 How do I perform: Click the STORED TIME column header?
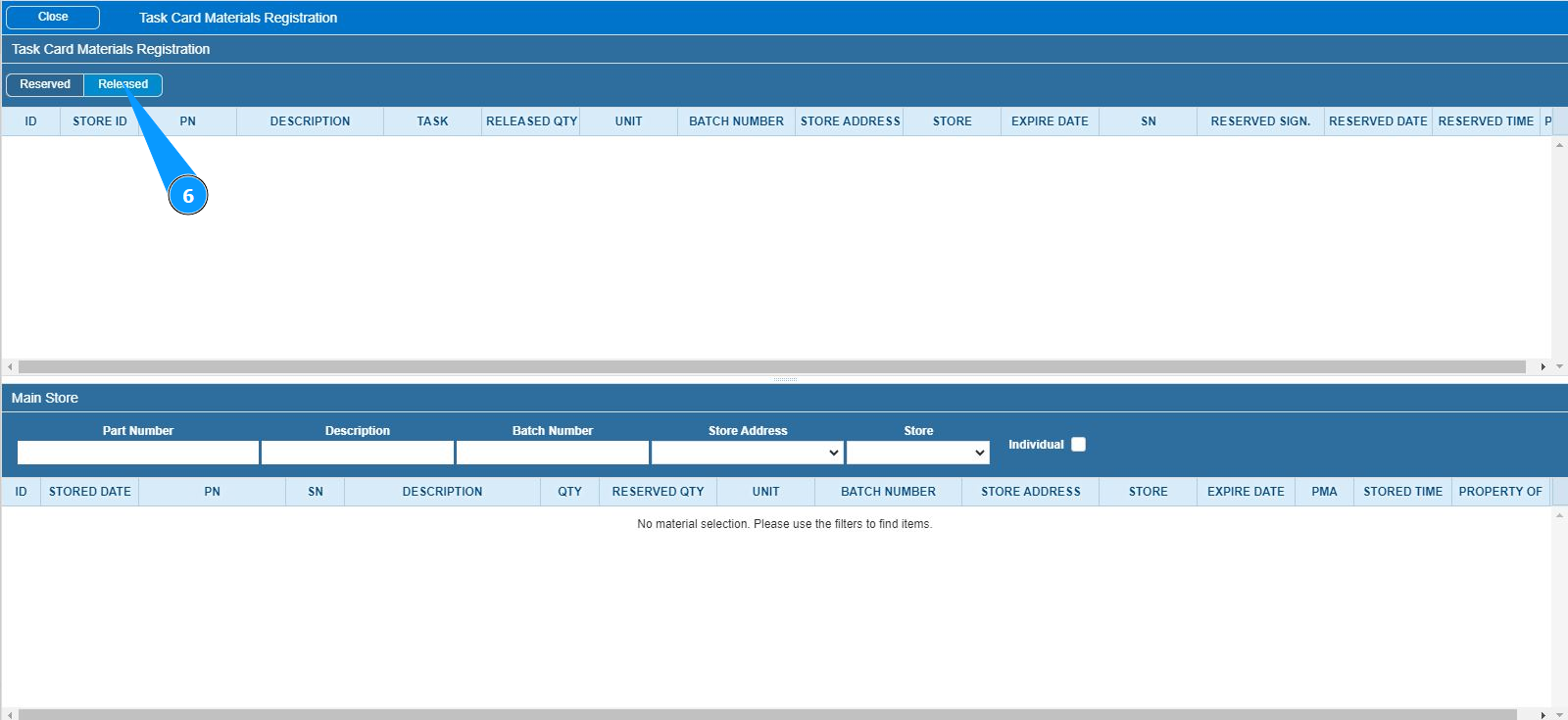pos(1403,492)
